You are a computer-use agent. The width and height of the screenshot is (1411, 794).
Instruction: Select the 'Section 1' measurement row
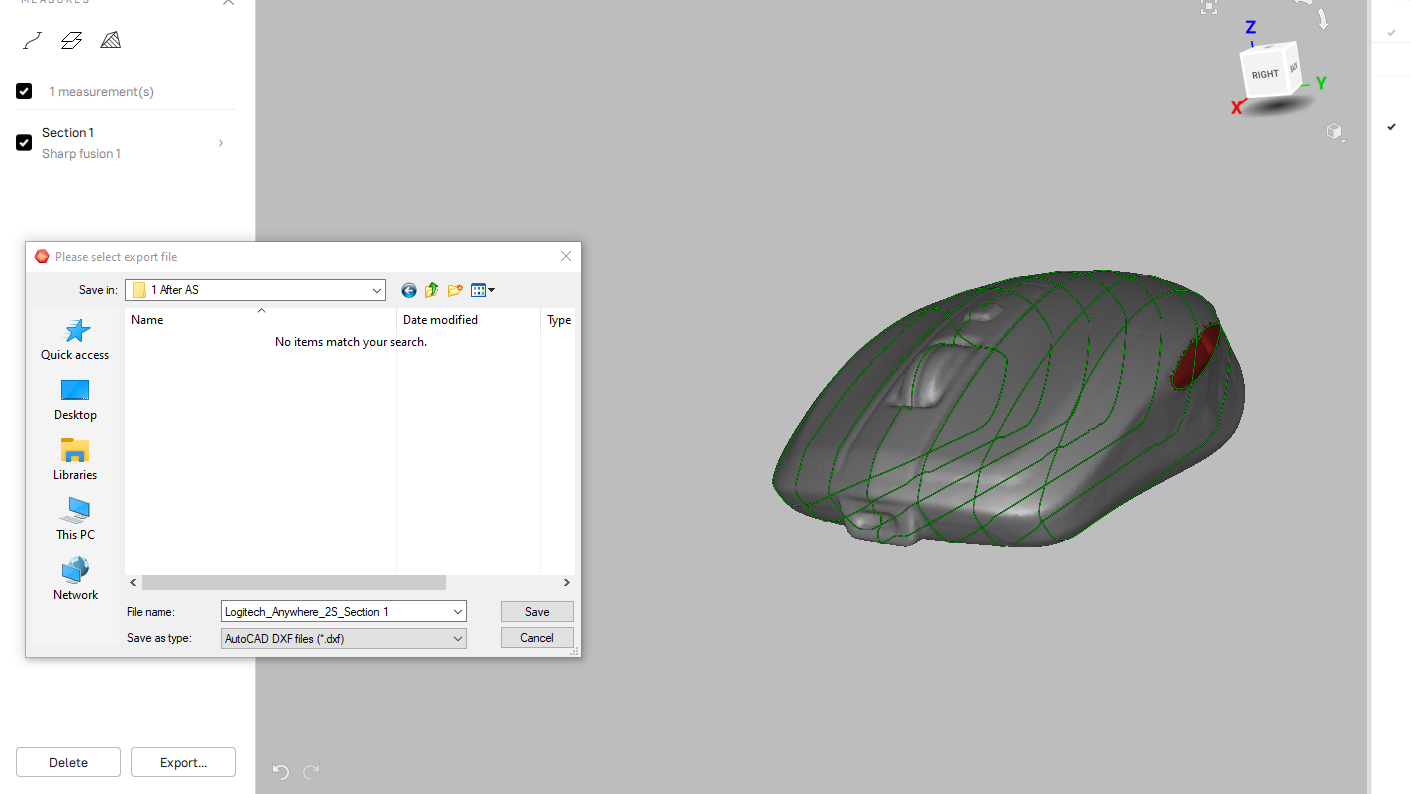point(126,143)
